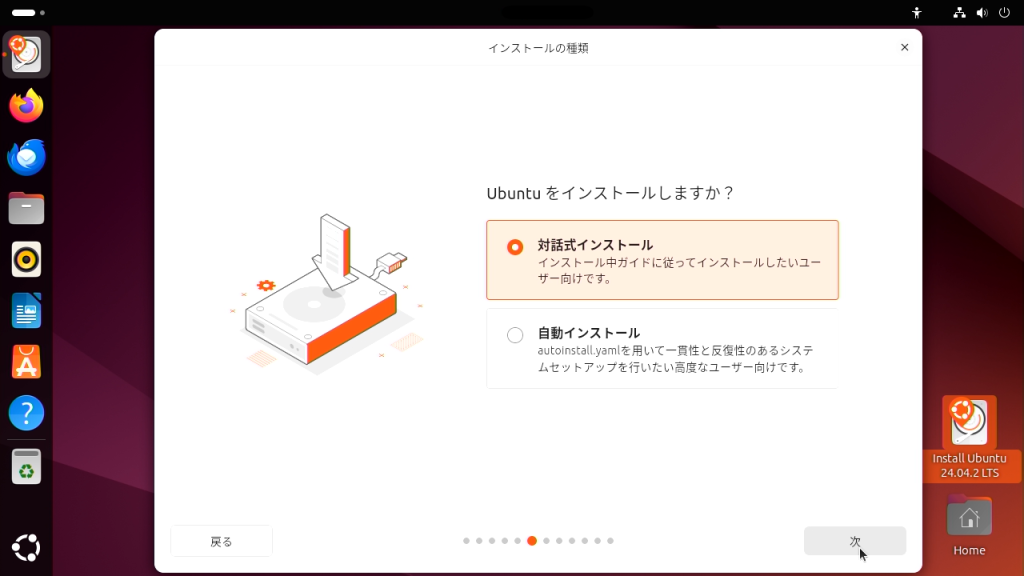Open the Help question mark icon

click(x=26, y=413)
